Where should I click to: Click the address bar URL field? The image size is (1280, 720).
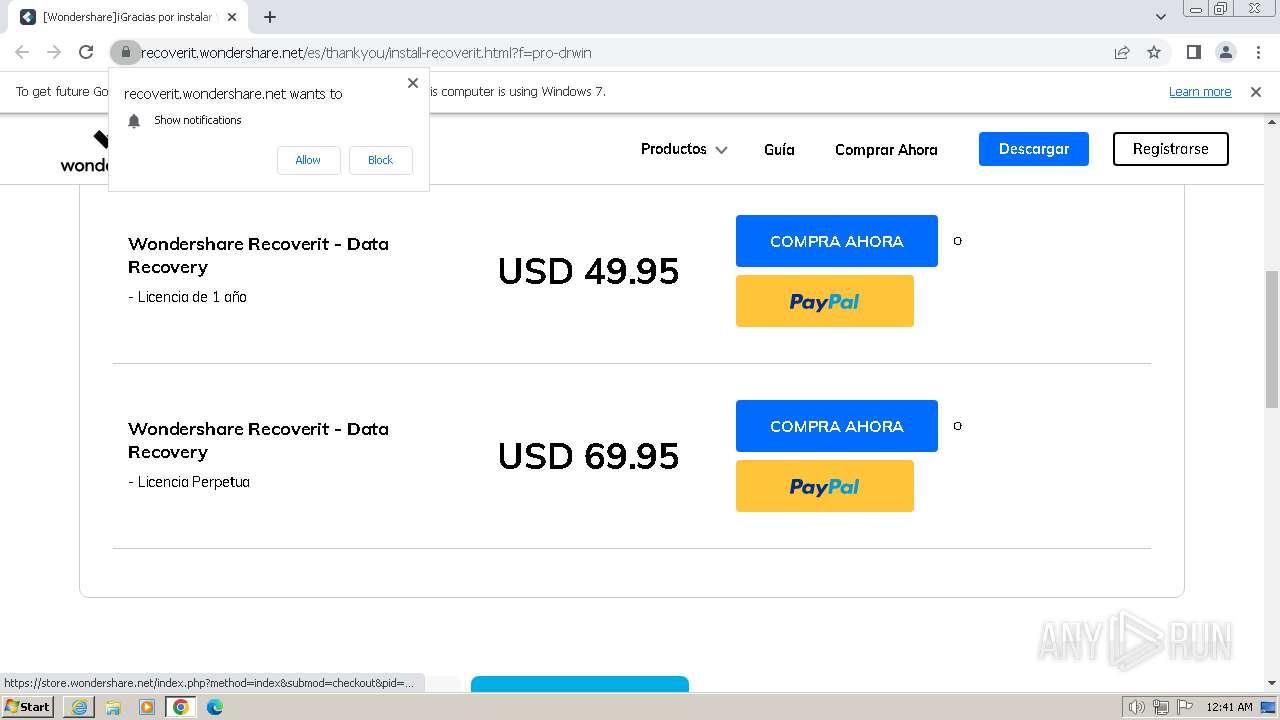(620, 52)
